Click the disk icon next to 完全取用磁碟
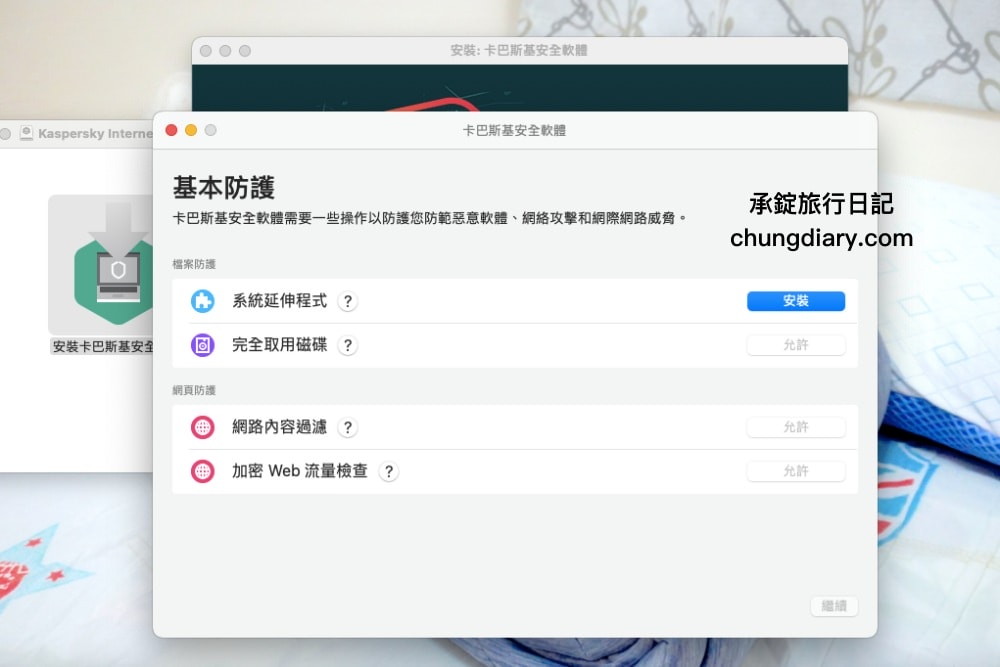This screenshot has width=1000, height=667. pos(204,344)
